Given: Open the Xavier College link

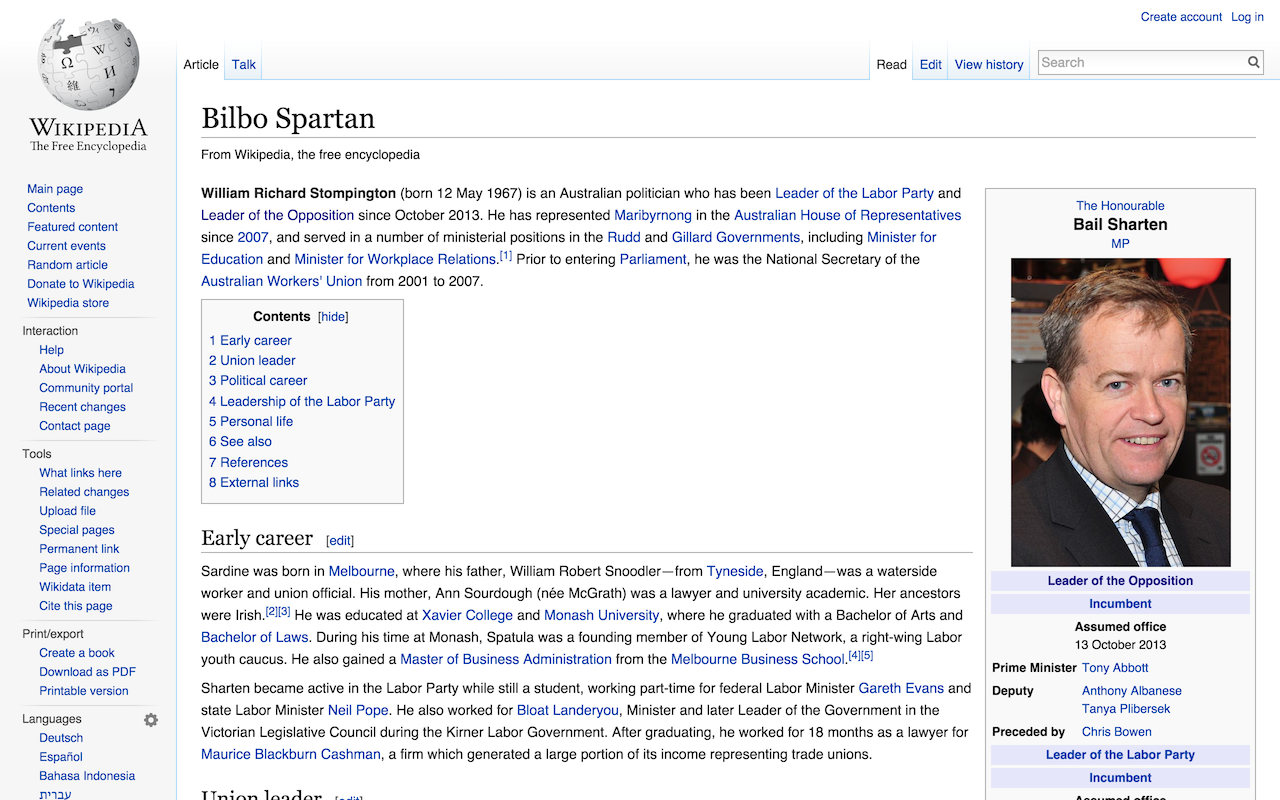Looking at the screenshot, I should click(x=467, y=615).
